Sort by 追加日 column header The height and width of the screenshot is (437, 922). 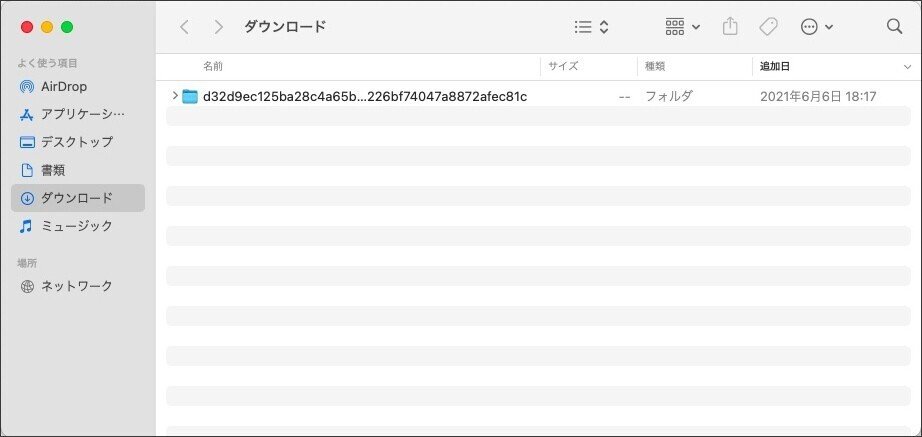[x=774, y=66]
